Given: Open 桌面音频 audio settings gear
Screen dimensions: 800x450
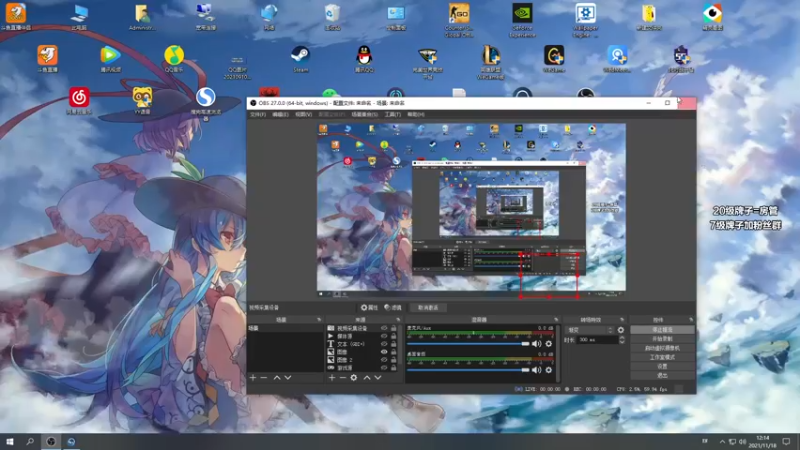Looking at the screenshot, I should tap(548, 370).
